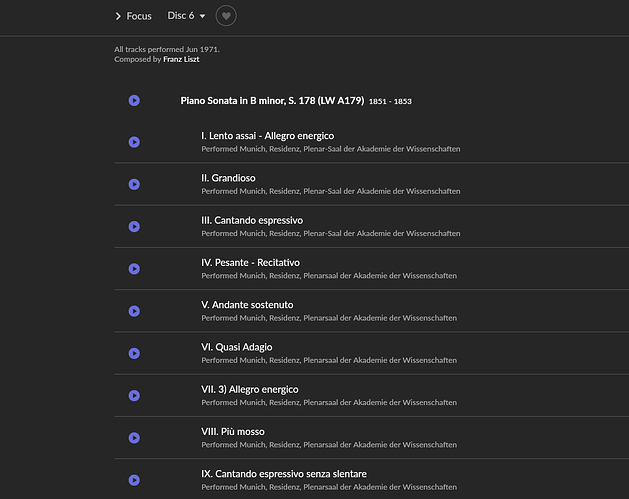629x499 pixels.
Task: Play the Piano Sonata in B minor work
Action: 134,100
